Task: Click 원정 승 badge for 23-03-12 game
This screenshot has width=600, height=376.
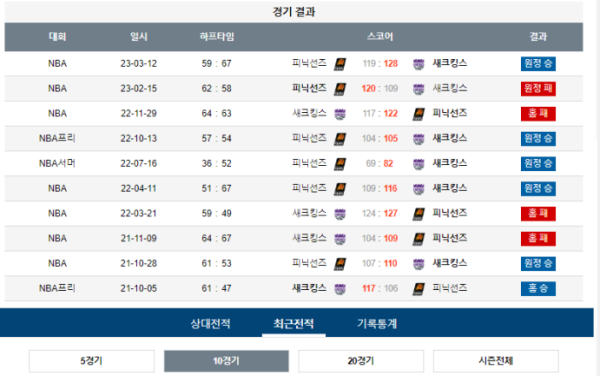Action: [538, 63]
